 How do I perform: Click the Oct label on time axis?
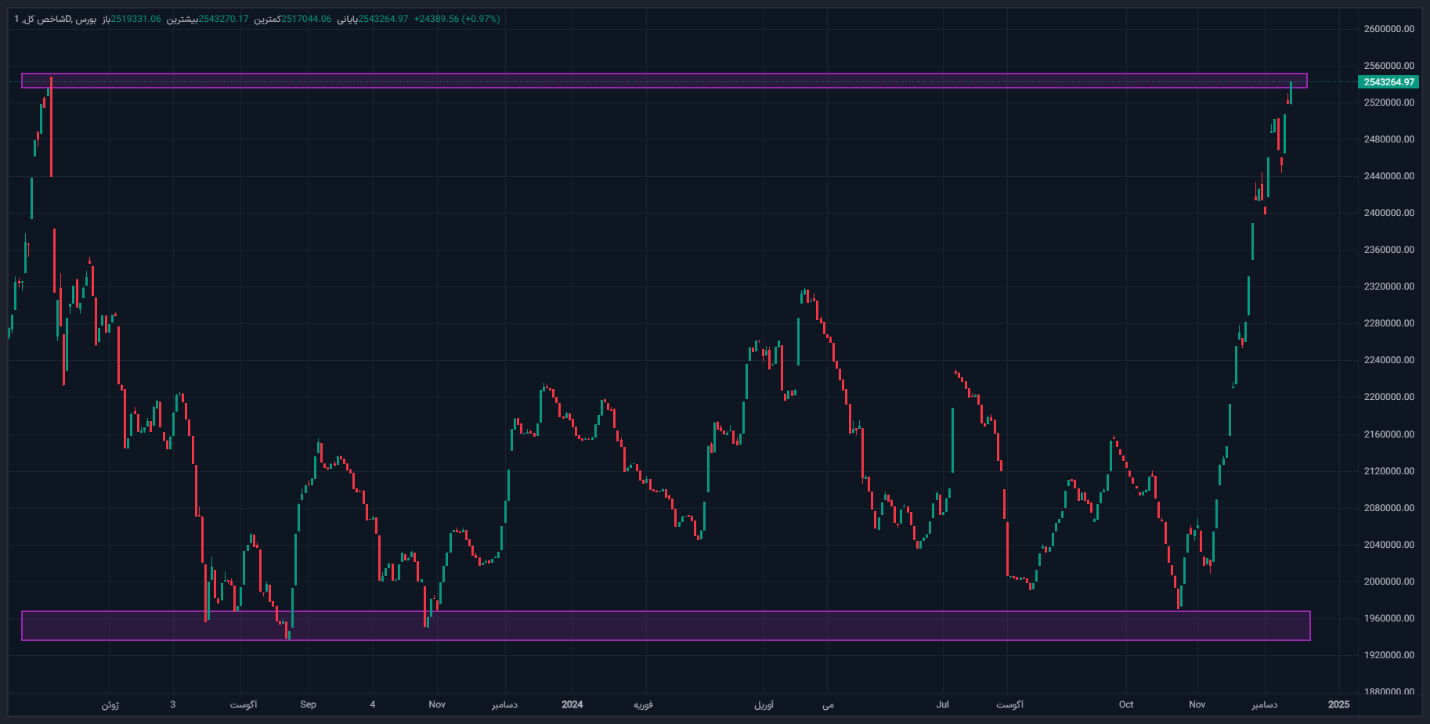(1126, 705)
